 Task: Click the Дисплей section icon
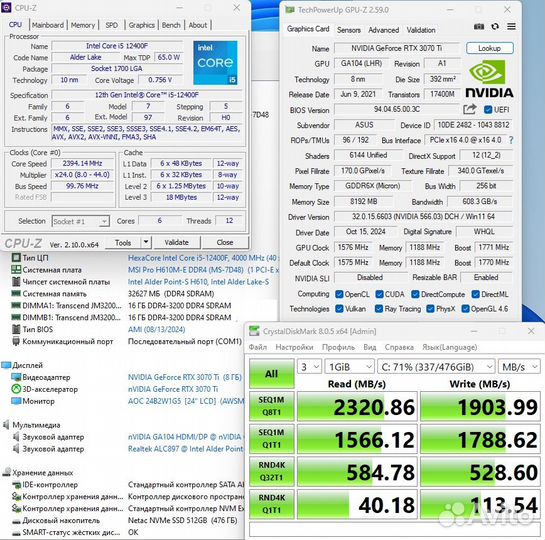pyautogui.click(x=6, y=365)
